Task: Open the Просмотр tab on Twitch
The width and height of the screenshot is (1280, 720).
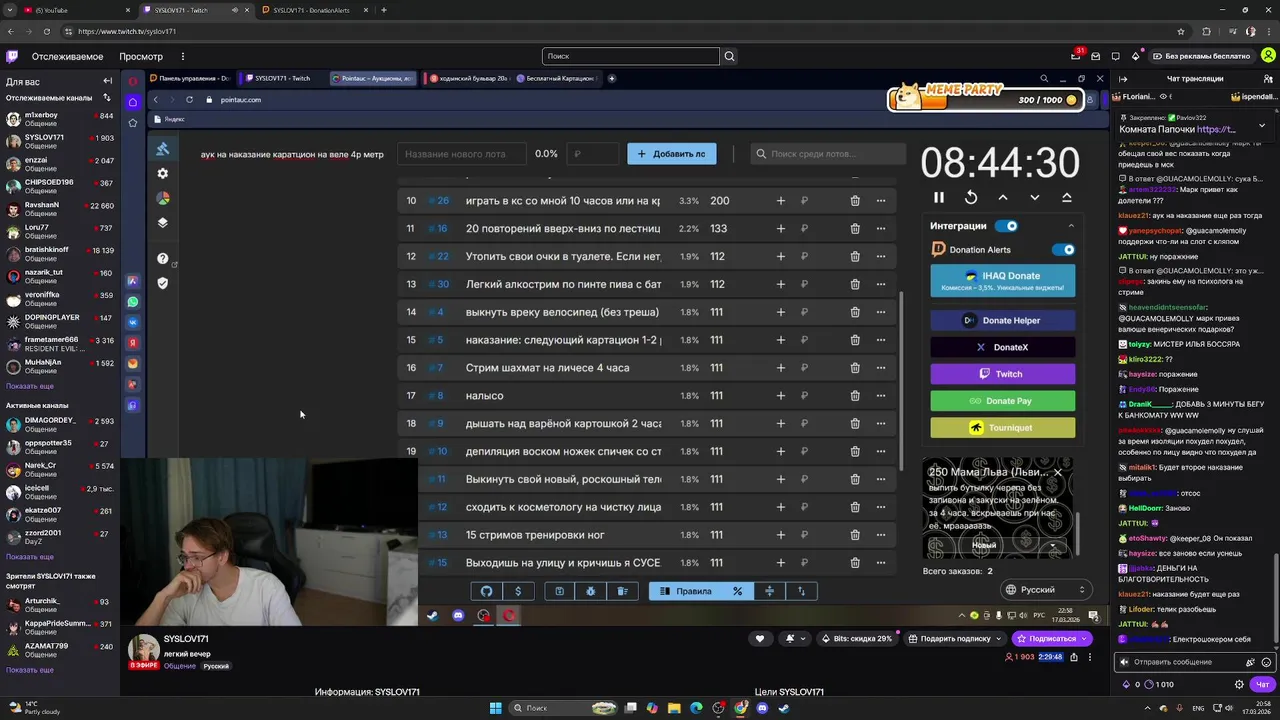Action: click(x=141, y=57)
